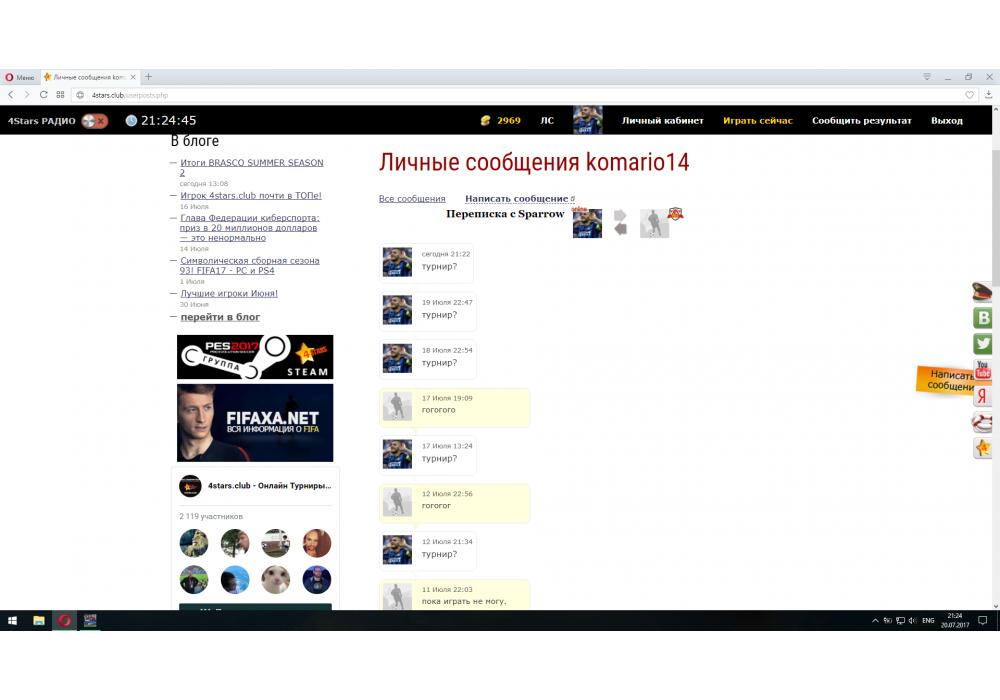Click komario14 avatar in Переписка header
This screenshot has height=700, width=1000.
pyautogui.click(x=587, y=223)
